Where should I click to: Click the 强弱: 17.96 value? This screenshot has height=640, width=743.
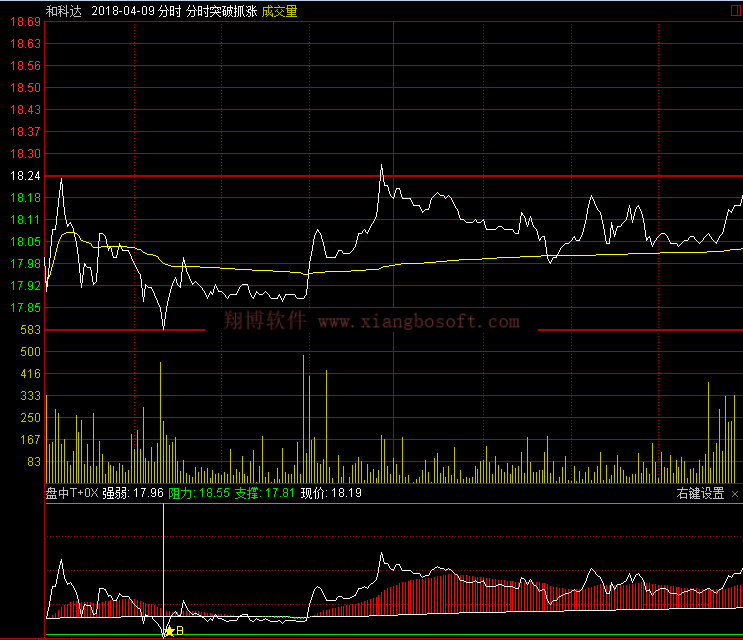click(133, 493)
